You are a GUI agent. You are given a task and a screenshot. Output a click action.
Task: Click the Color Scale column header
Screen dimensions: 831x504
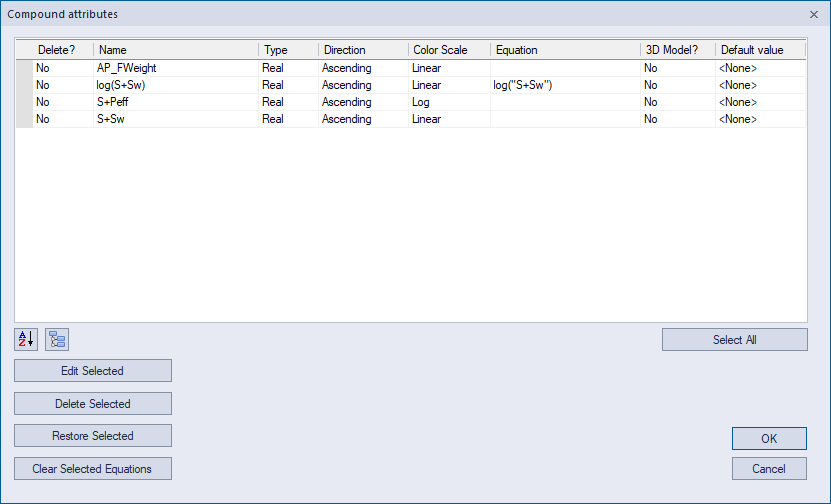[449, 50]
